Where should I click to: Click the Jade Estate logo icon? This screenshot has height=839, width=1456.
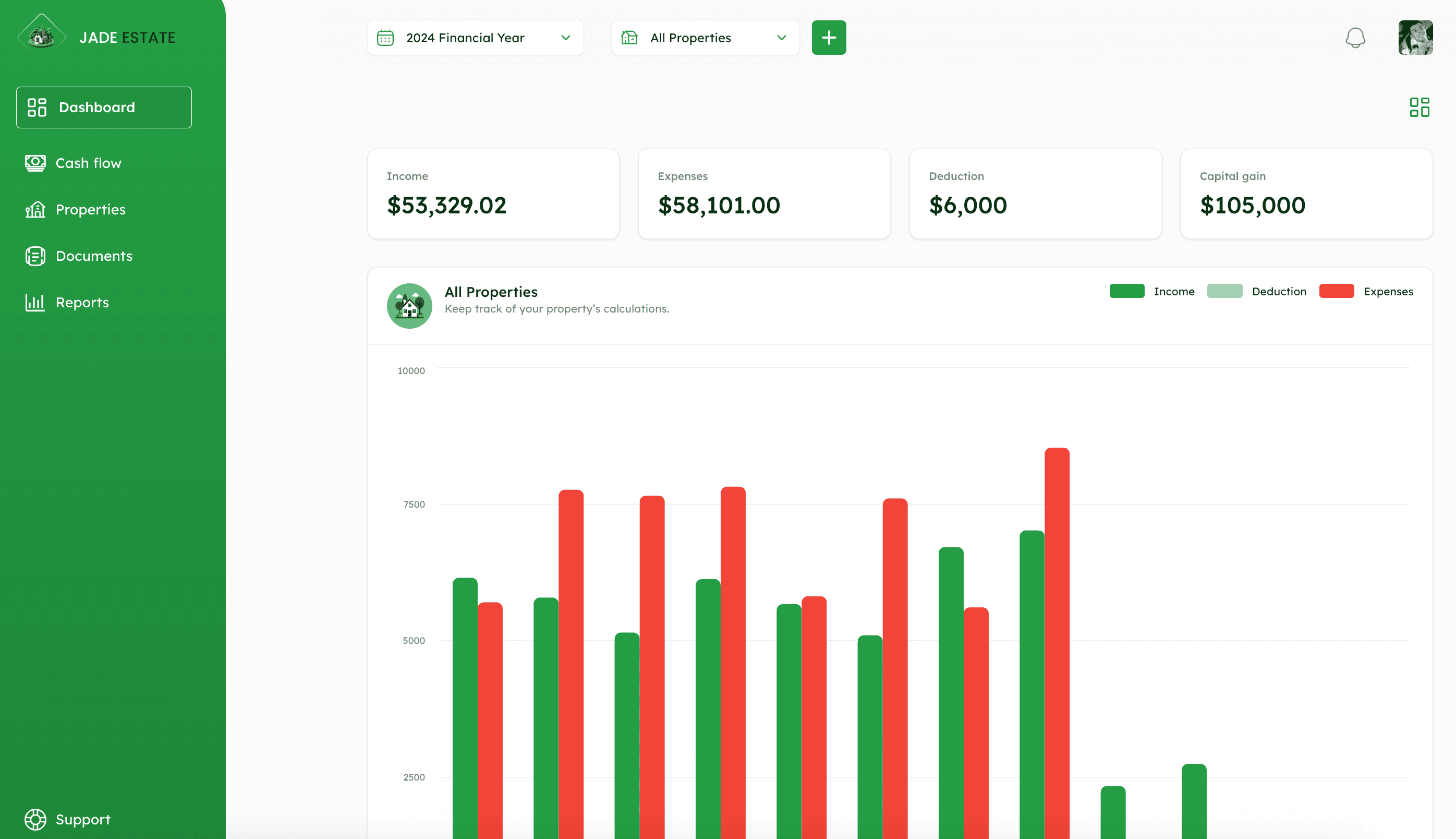[x=41, y=35]
